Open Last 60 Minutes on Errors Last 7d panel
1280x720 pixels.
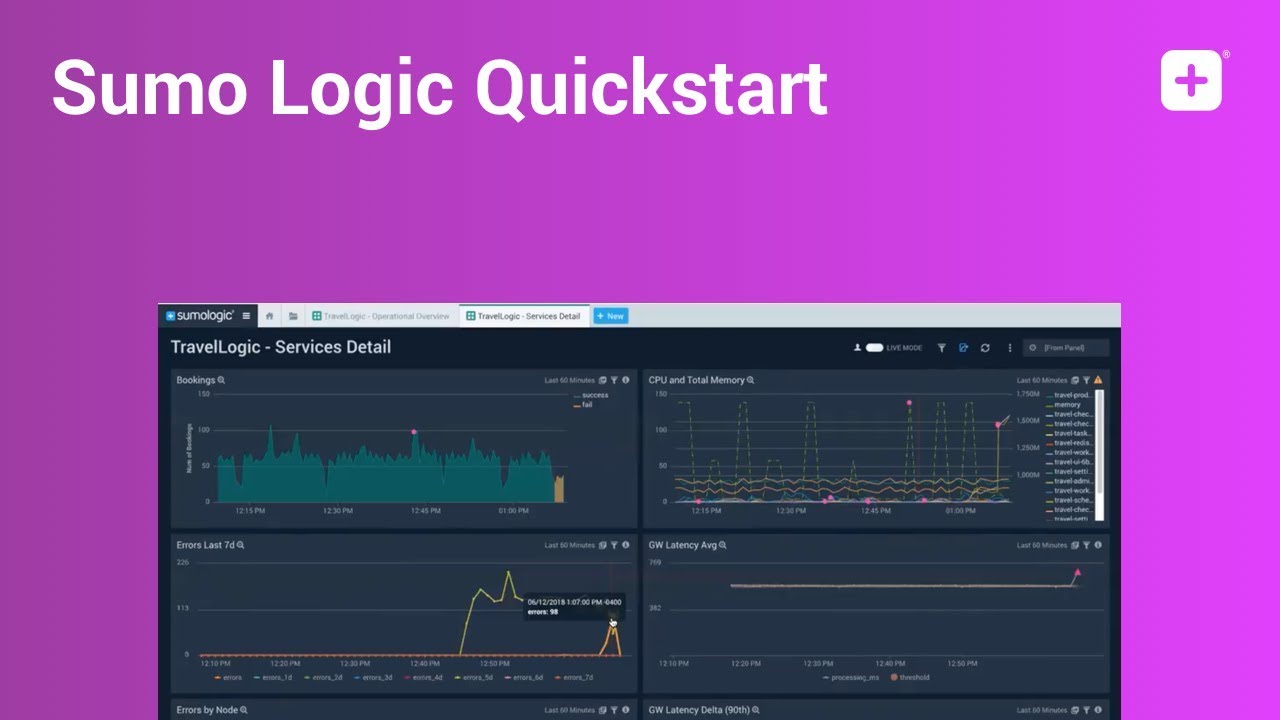pos(569,545)
